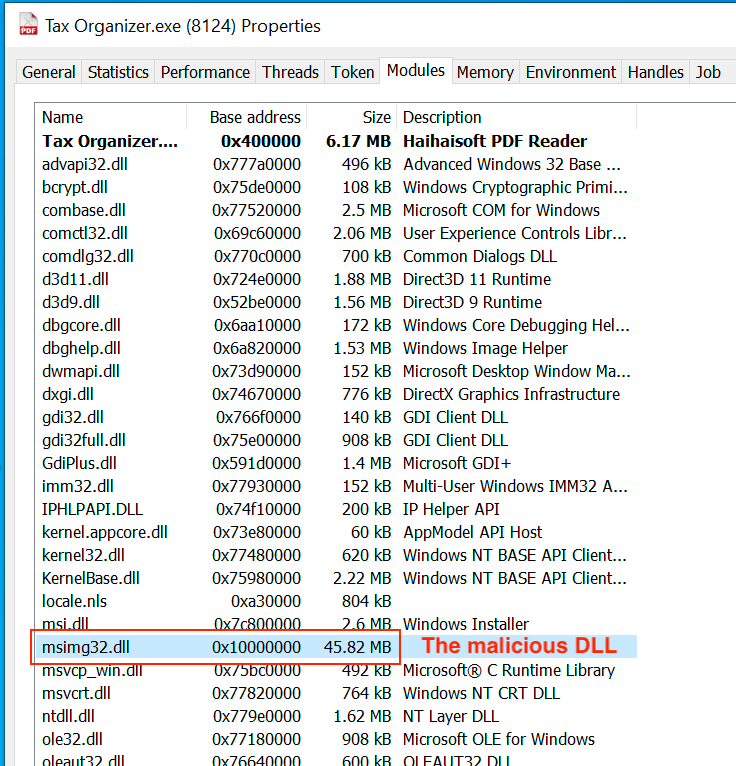The height and width of the screenshot is (766, 736).
Task: Click the IP Helper API description
Action: click(451, 509)
